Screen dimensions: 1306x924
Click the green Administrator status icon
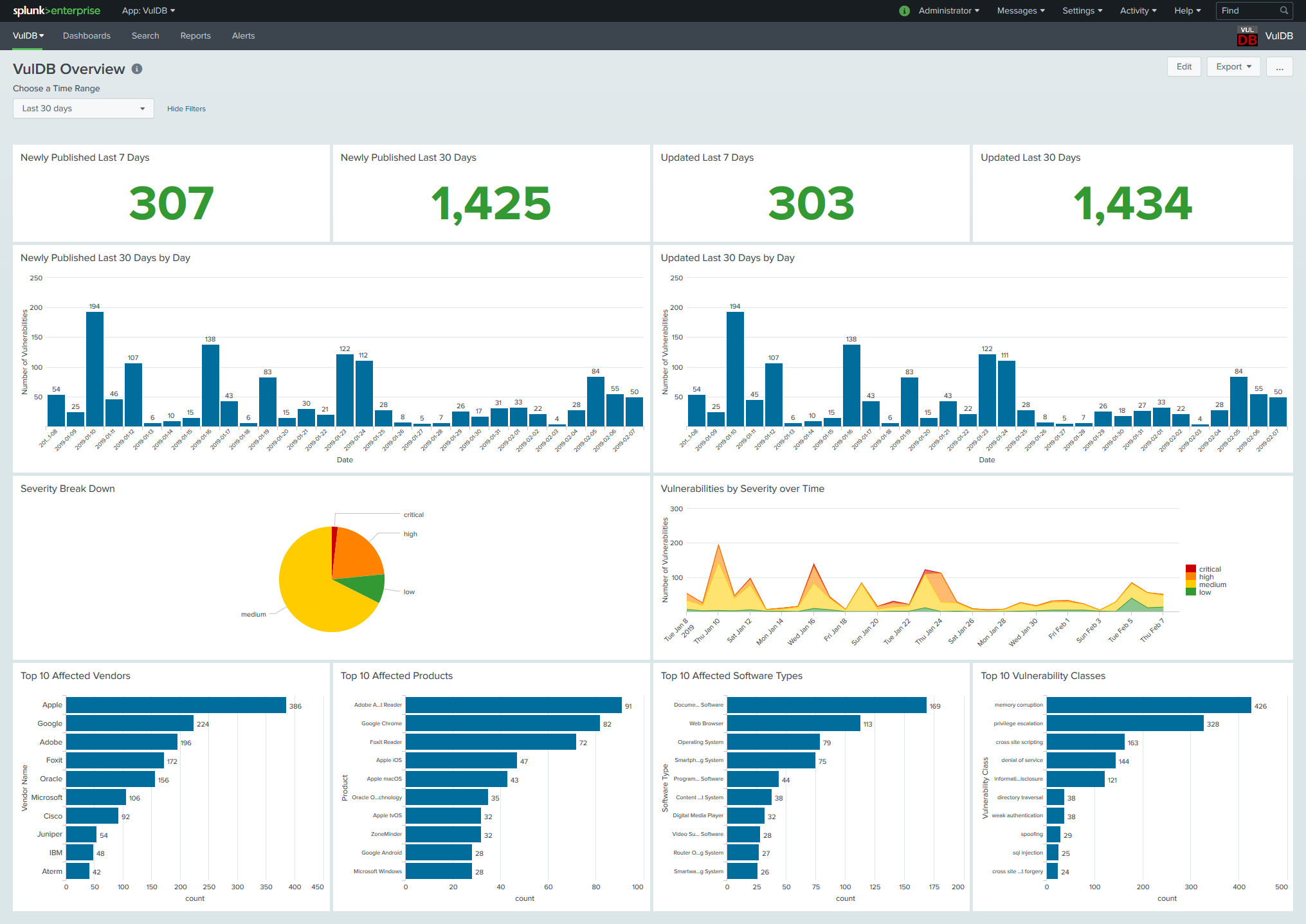click(904, 11)
